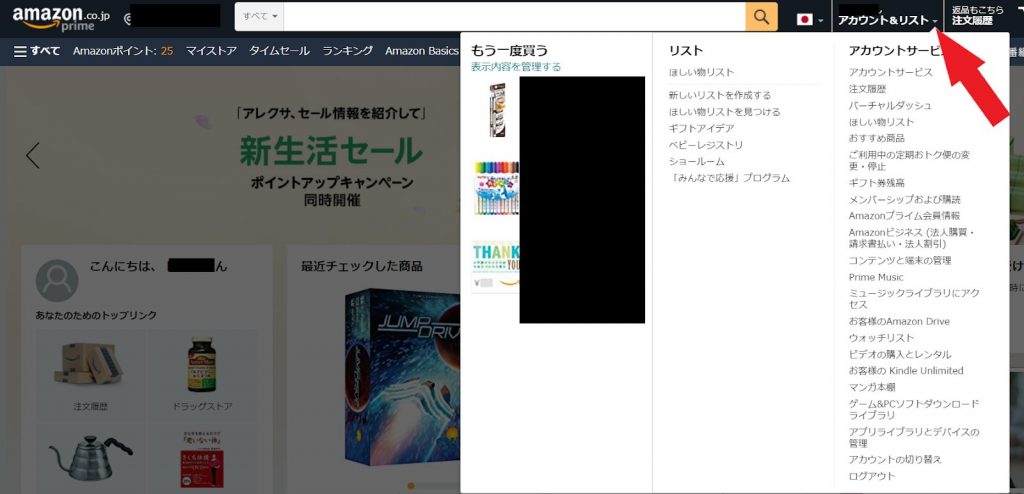
Task: Open タイムセール in the navigation bar
Action: [279, 51]
